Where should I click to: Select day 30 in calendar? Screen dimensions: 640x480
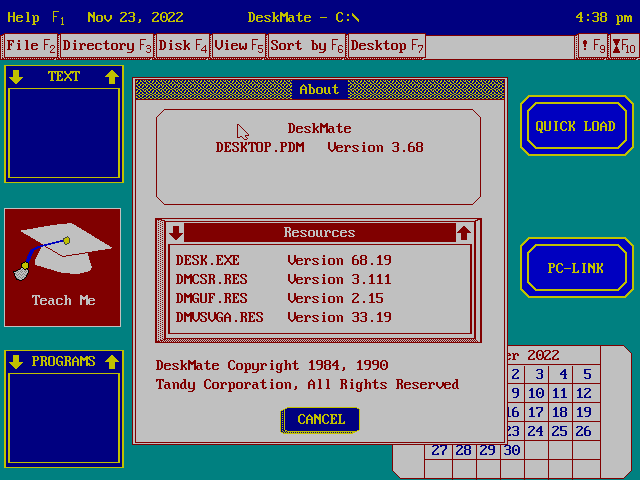click(512, 450)
